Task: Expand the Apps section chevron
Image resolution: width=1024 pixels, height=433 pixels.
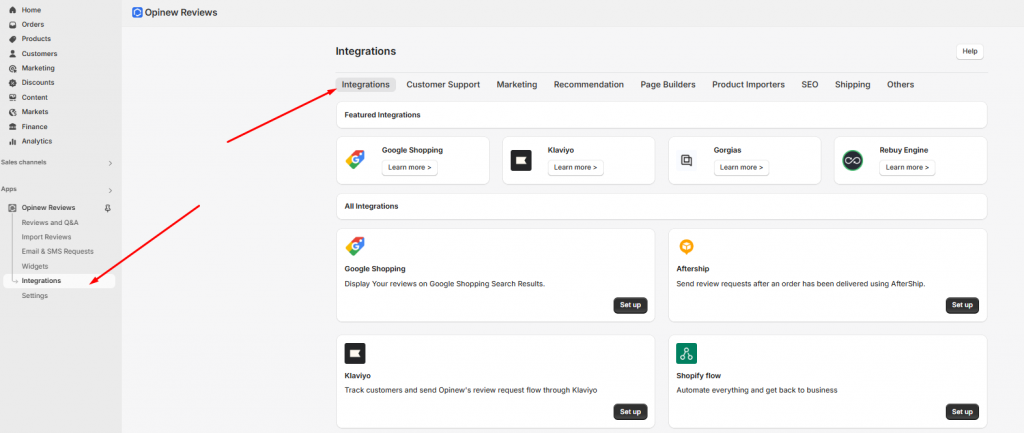Action: pos(110,191)
